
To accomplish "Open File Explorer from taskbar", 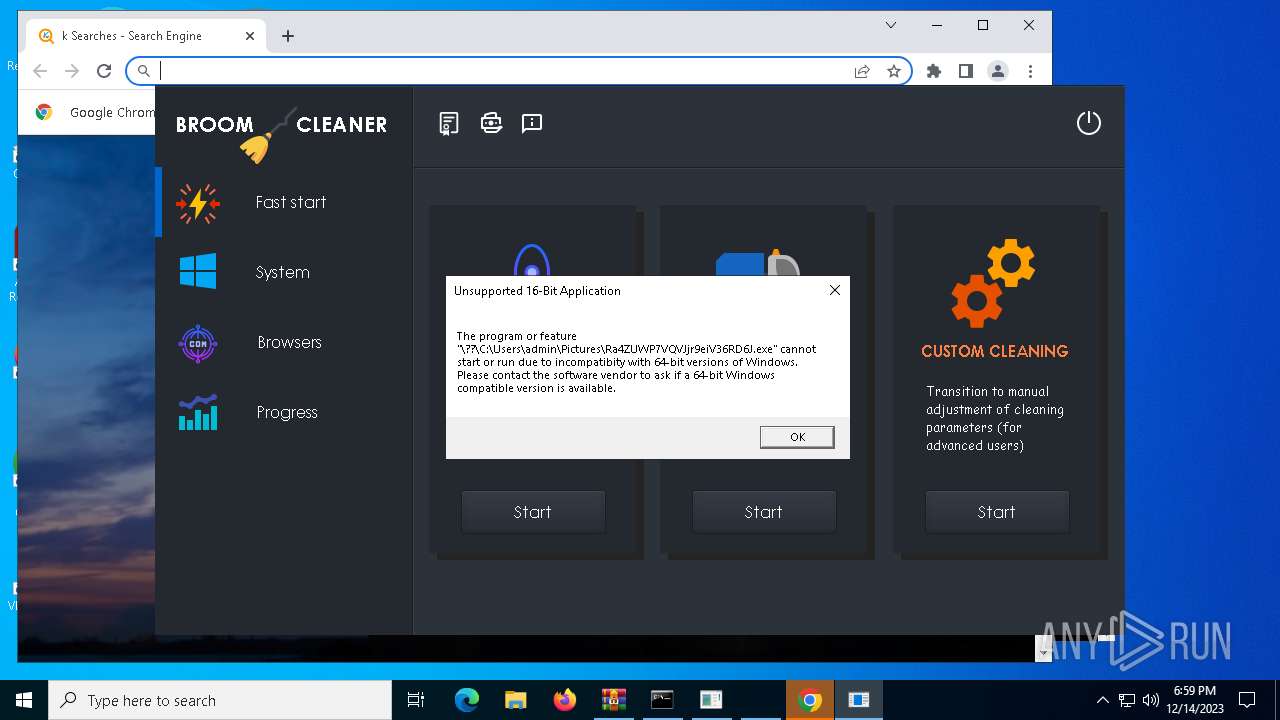I will 516,700.
